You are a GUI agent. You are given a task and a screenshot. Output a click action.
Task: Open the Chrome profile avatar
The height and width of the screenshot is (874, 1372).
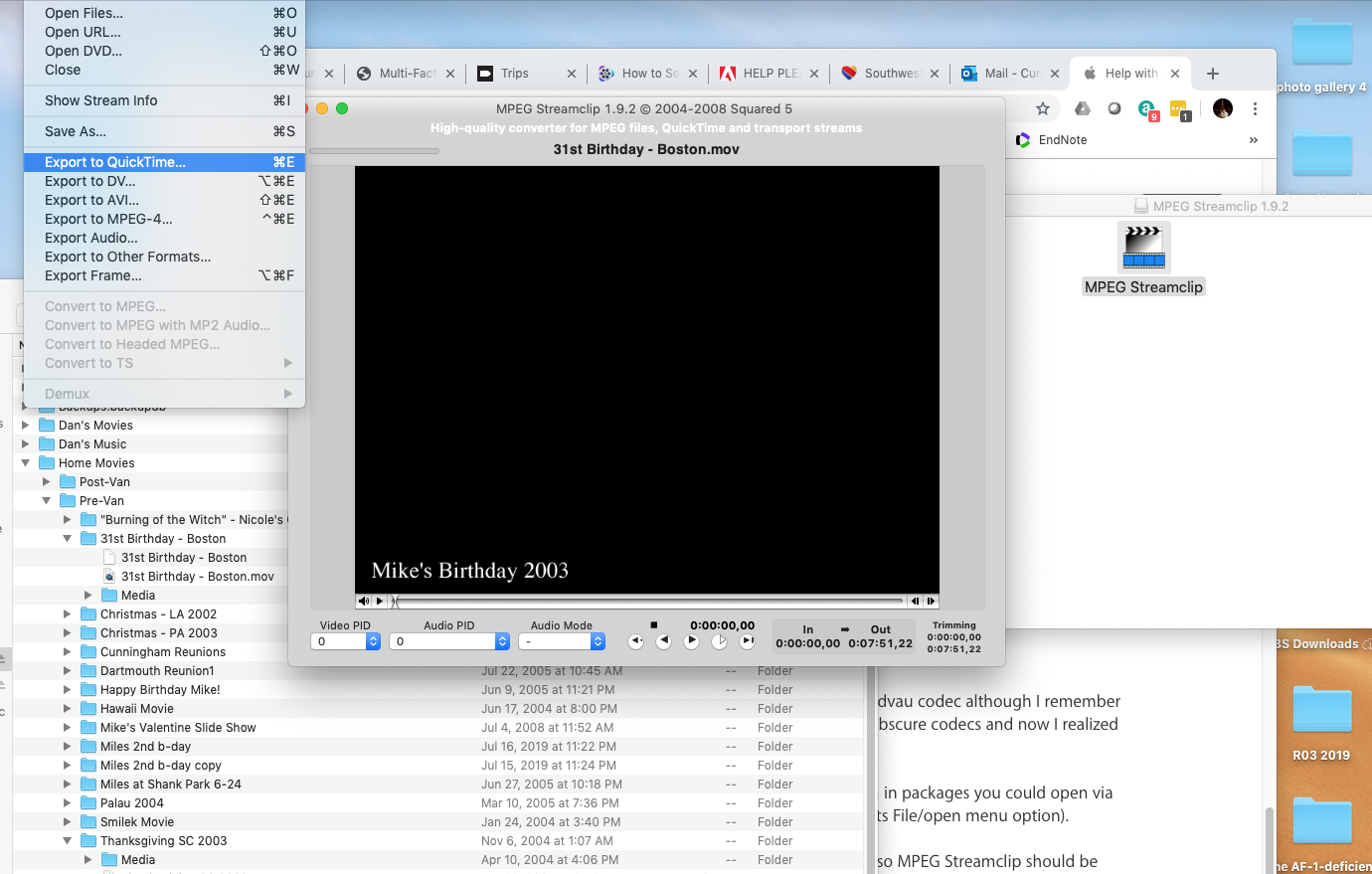tap(1223, 108)
